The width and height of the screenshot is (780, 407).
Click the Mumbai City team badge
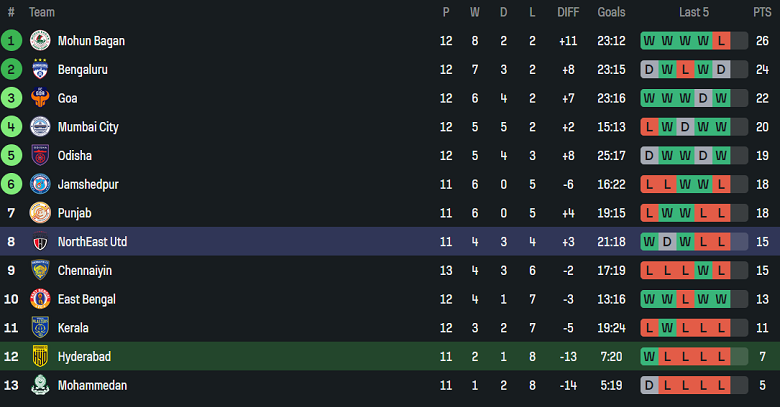(40, 127)
